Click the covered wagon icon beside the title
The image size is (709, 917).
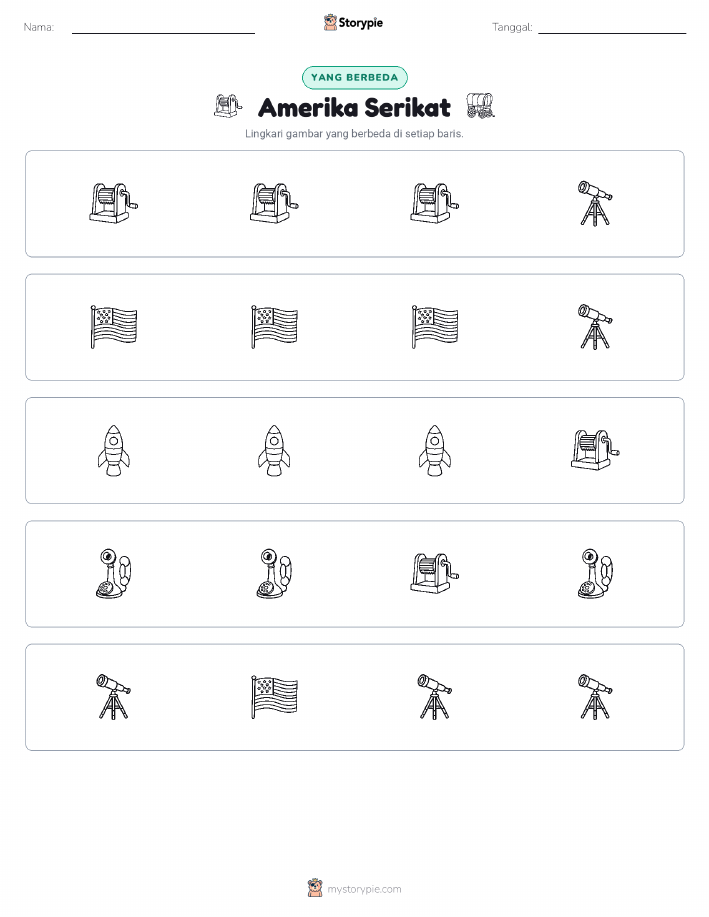(480, 106)
